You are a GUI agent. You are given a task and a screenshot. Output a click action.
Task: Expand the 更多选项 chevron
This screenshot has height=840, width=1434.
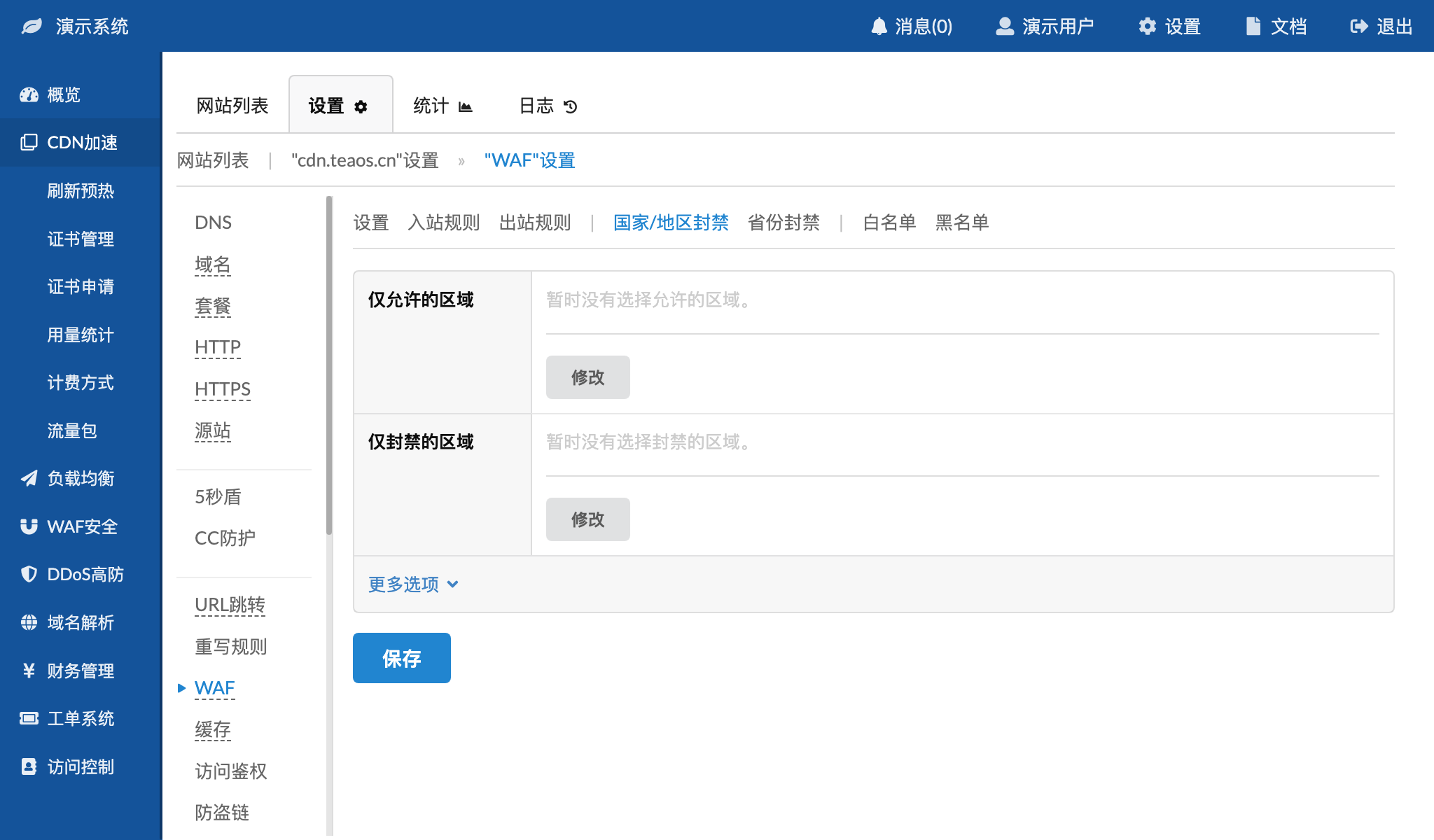coord(453,584)
